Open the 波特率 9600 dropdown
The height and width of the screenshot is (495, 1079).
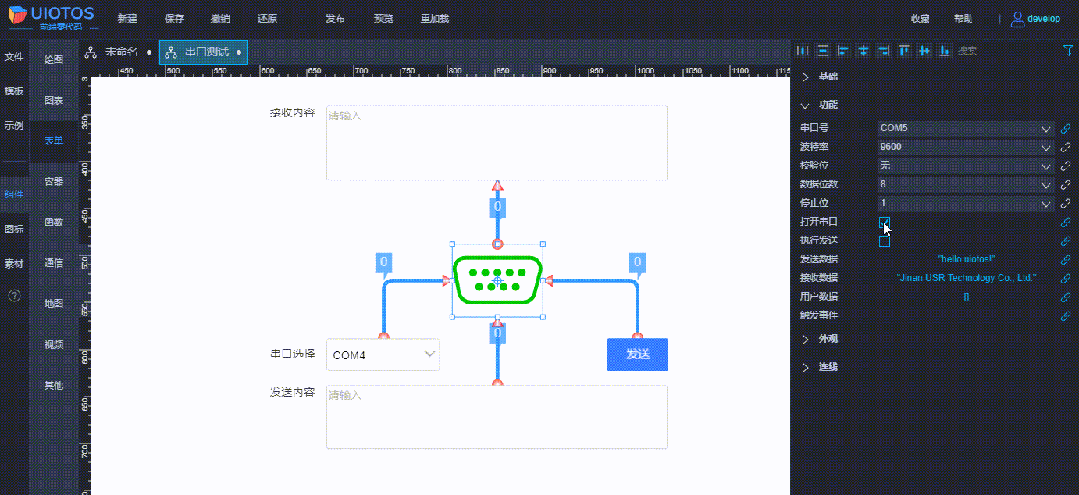click(x=966, y=147)
